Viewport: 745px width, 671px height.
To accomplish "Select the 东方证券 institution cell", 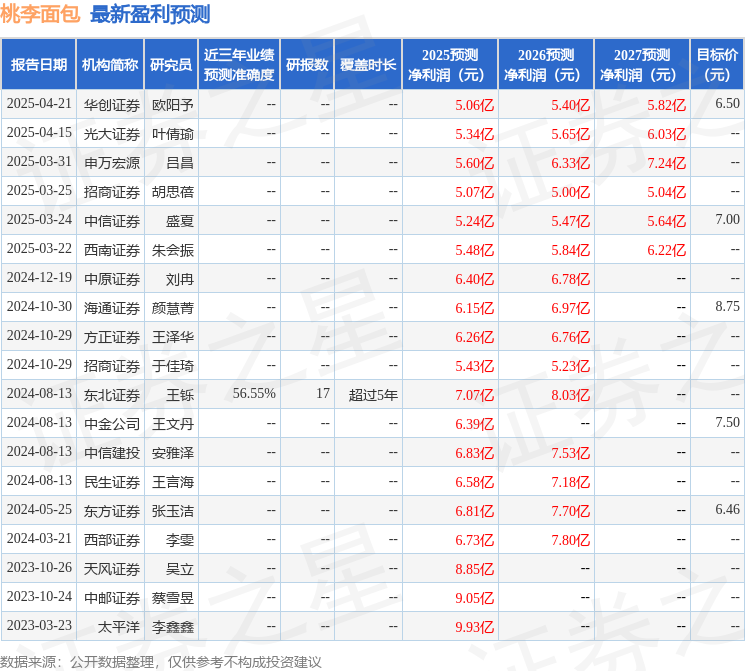I will click(x=112, y=511).
